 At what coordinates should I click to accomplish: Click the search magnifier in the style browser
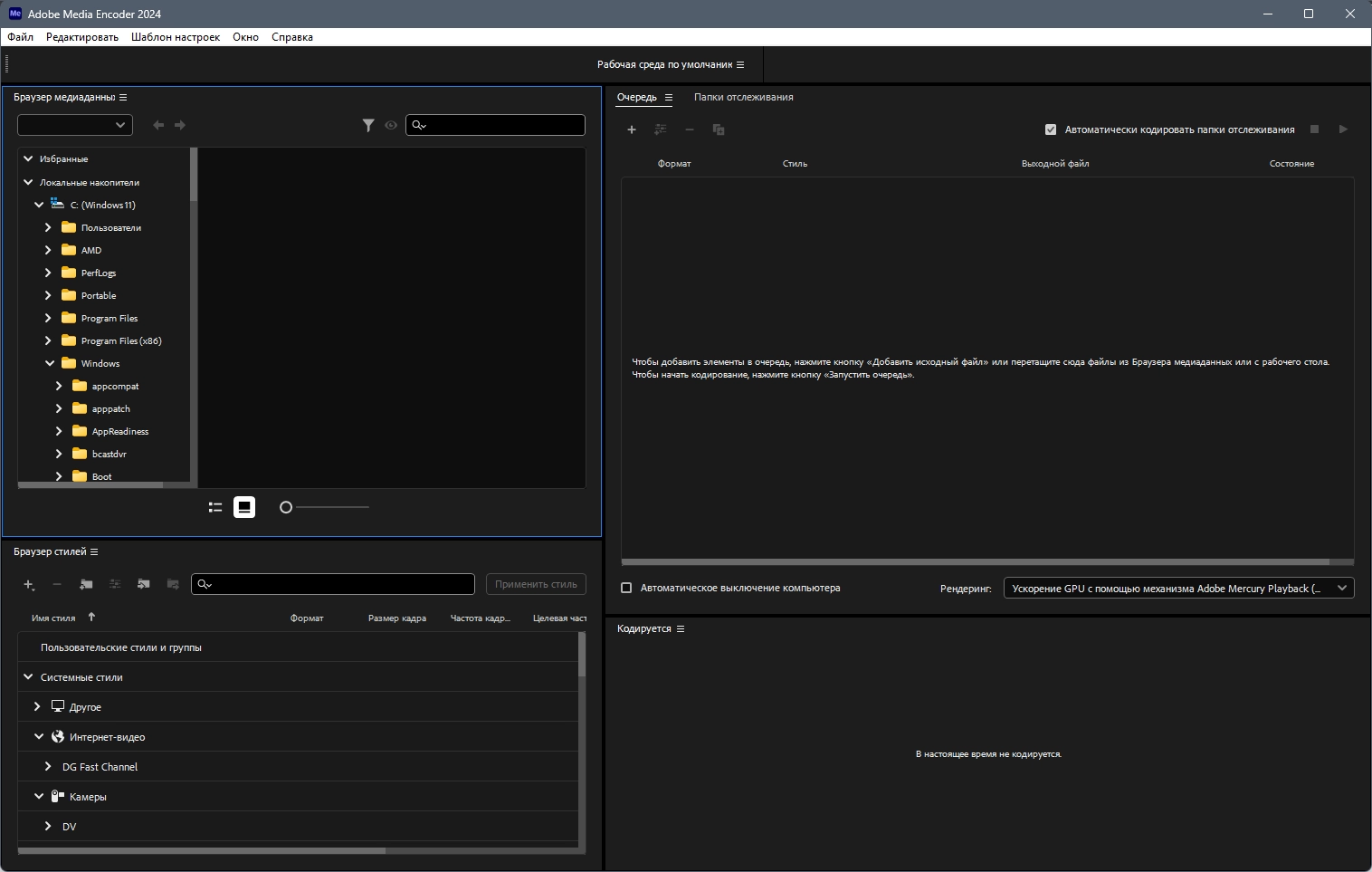(x=205, y=584)
